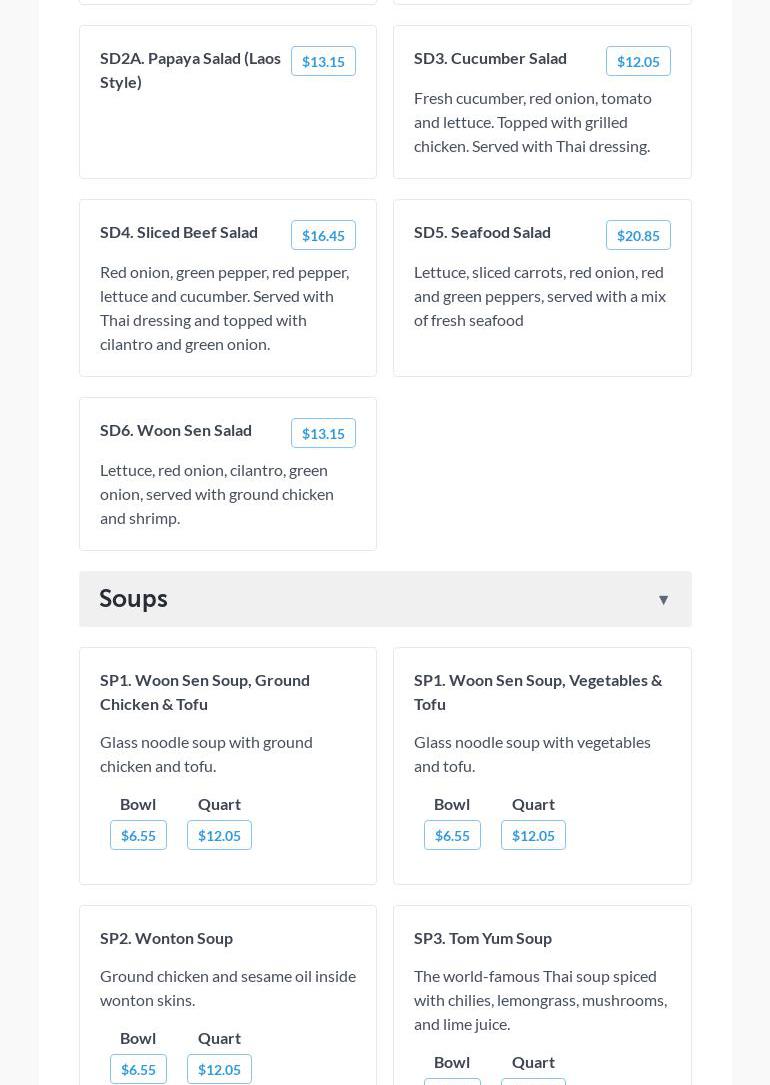The width and height of the screenshot is (770, 1085).
Task: Select $13.15 price for Papaya Salad
Action: coord(323,62)
